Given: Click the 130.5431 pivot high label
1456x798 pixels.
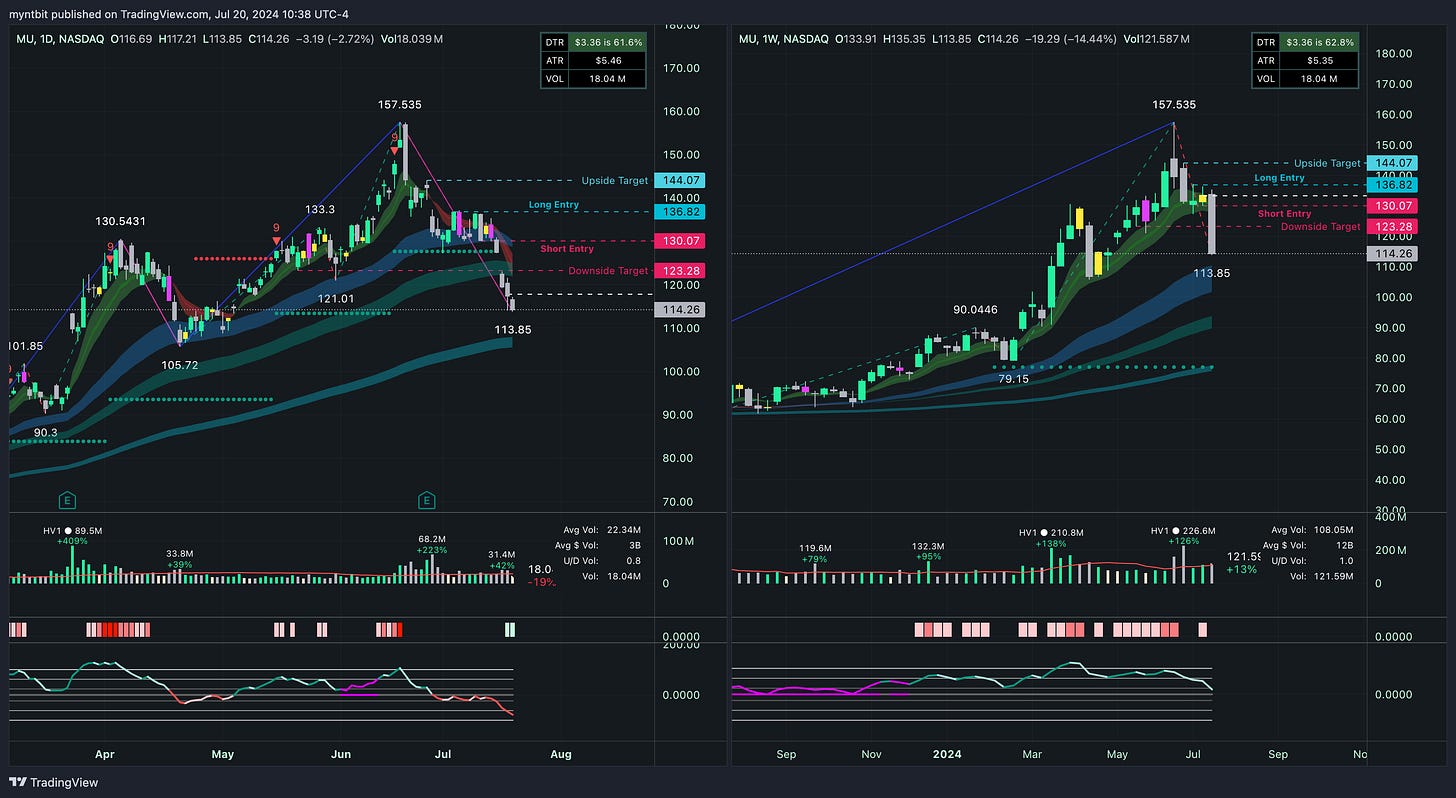Looking at the screenshot, I should pos(122,220).
